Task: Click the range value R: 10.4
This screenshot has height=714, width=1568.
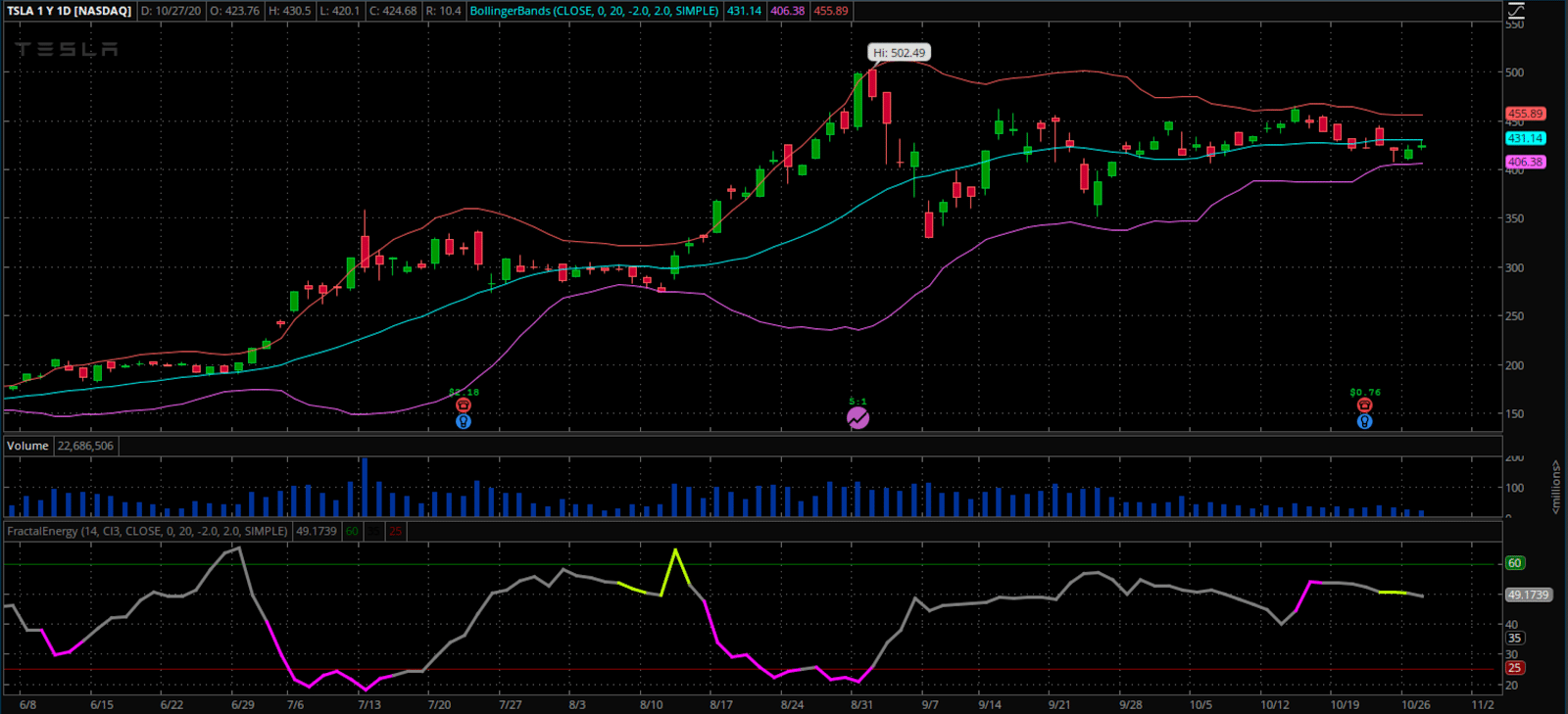Action: pos(444,11)
